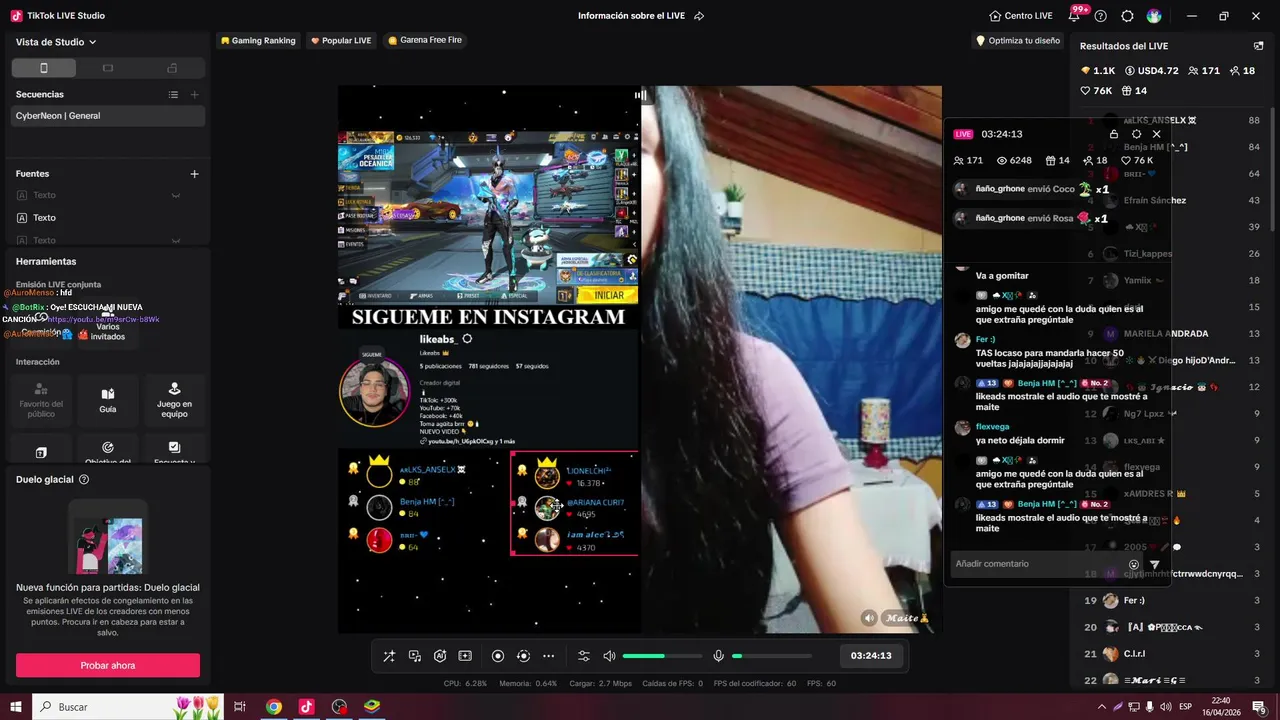
Task: Select ranked viewer C.l.r.l row
Action: [x=1174, y=654]
